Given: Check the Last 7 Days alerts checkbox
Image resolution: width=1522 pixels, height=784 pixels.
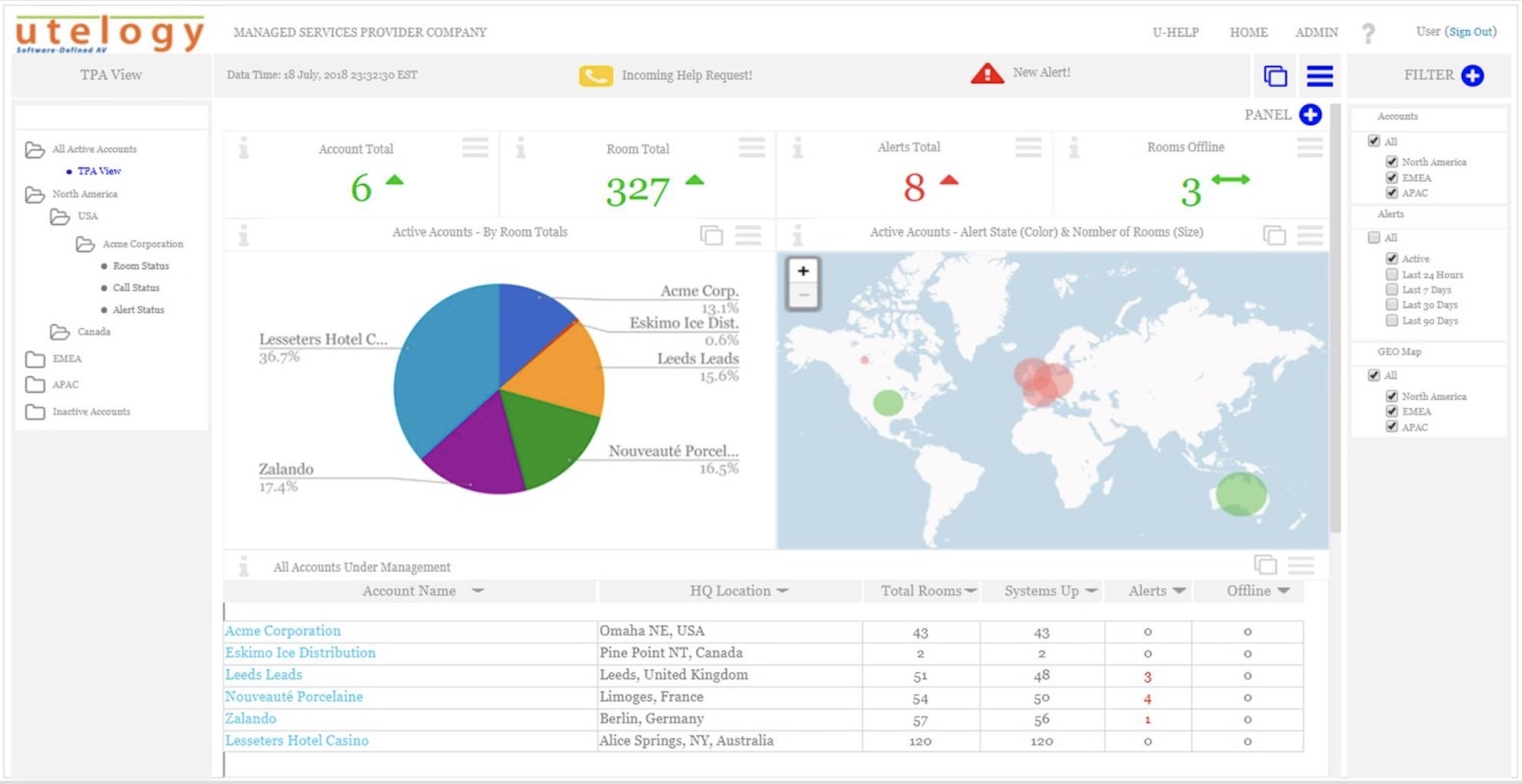Looking at the screenshot, I should (1391, 289).
